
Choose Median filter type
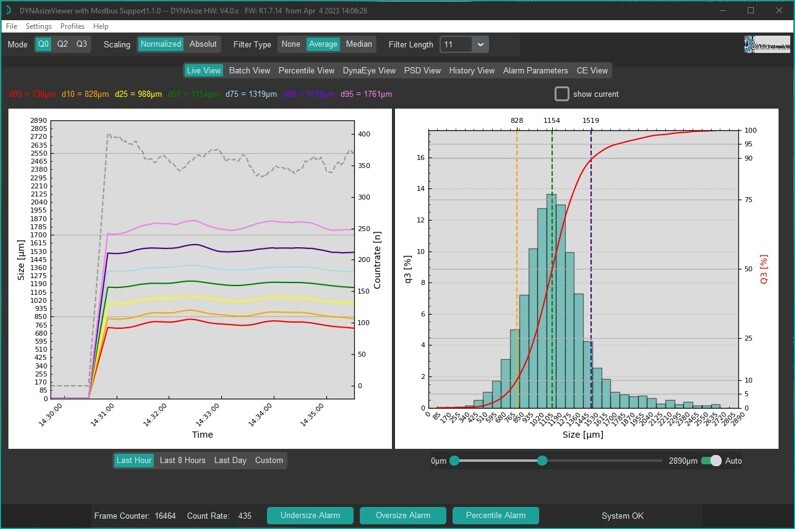[359, 44]
